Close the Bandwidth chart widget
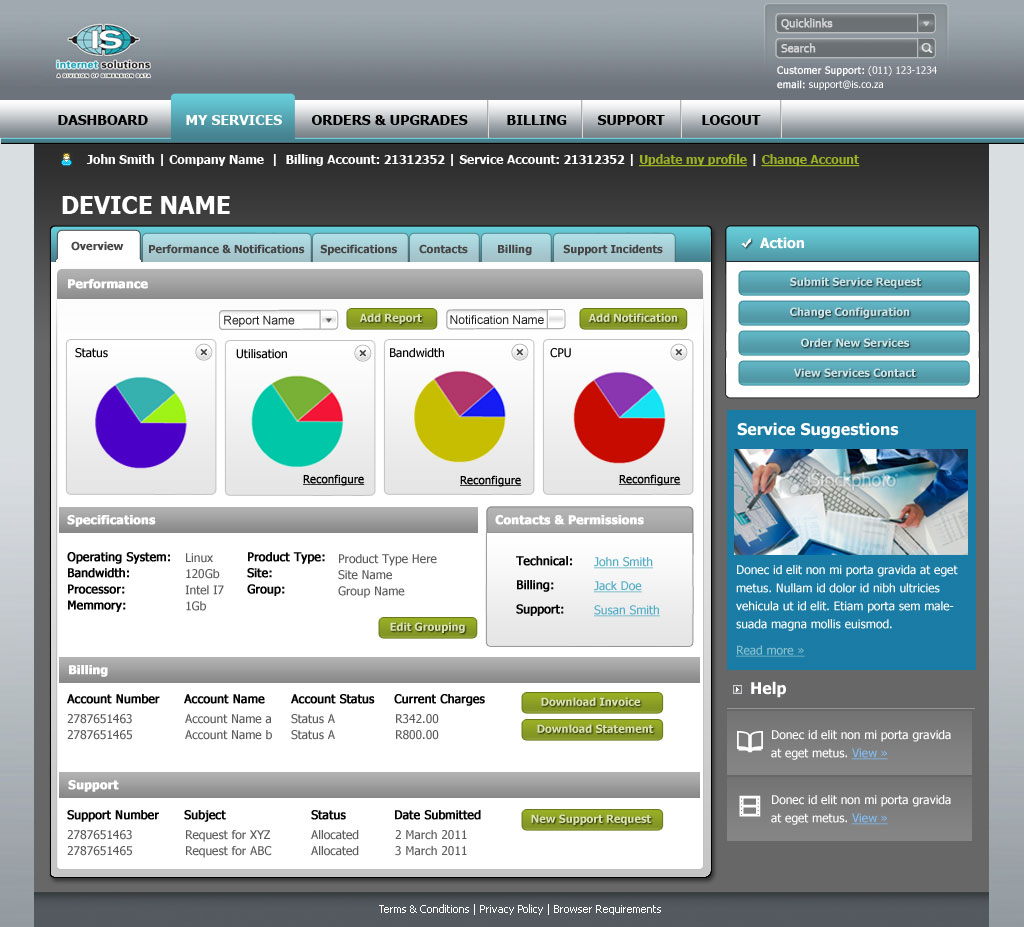 pos(519,352)
